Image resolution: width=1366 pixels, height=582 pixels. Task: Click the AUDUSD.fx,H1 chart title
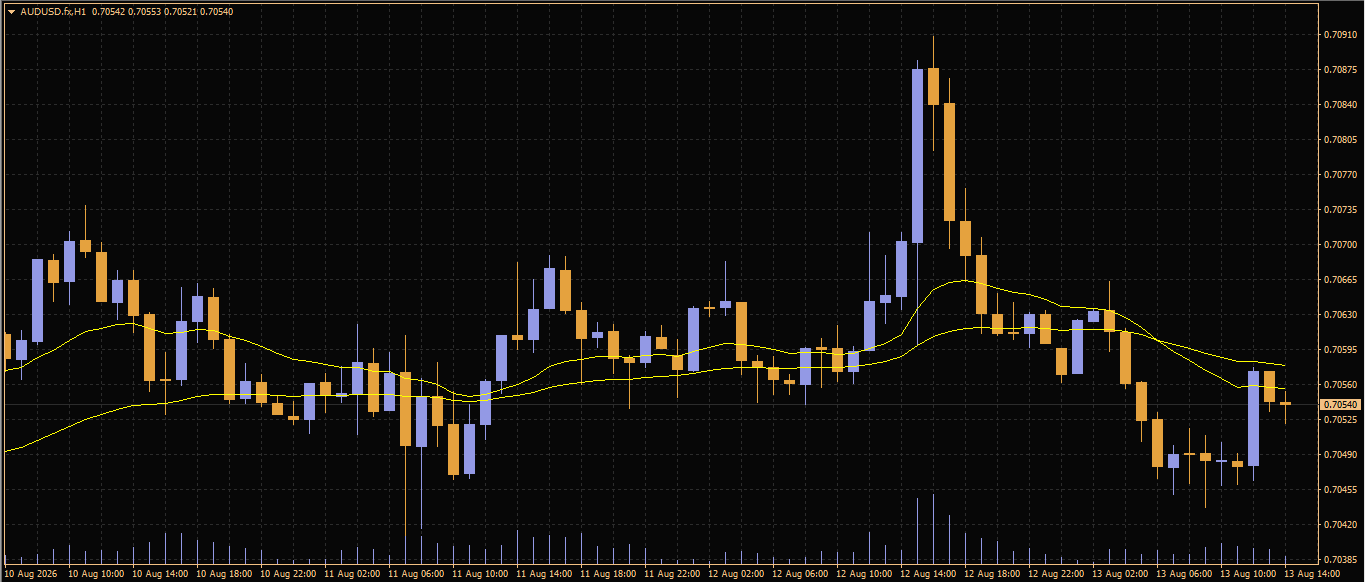click(x=53, y=11)
